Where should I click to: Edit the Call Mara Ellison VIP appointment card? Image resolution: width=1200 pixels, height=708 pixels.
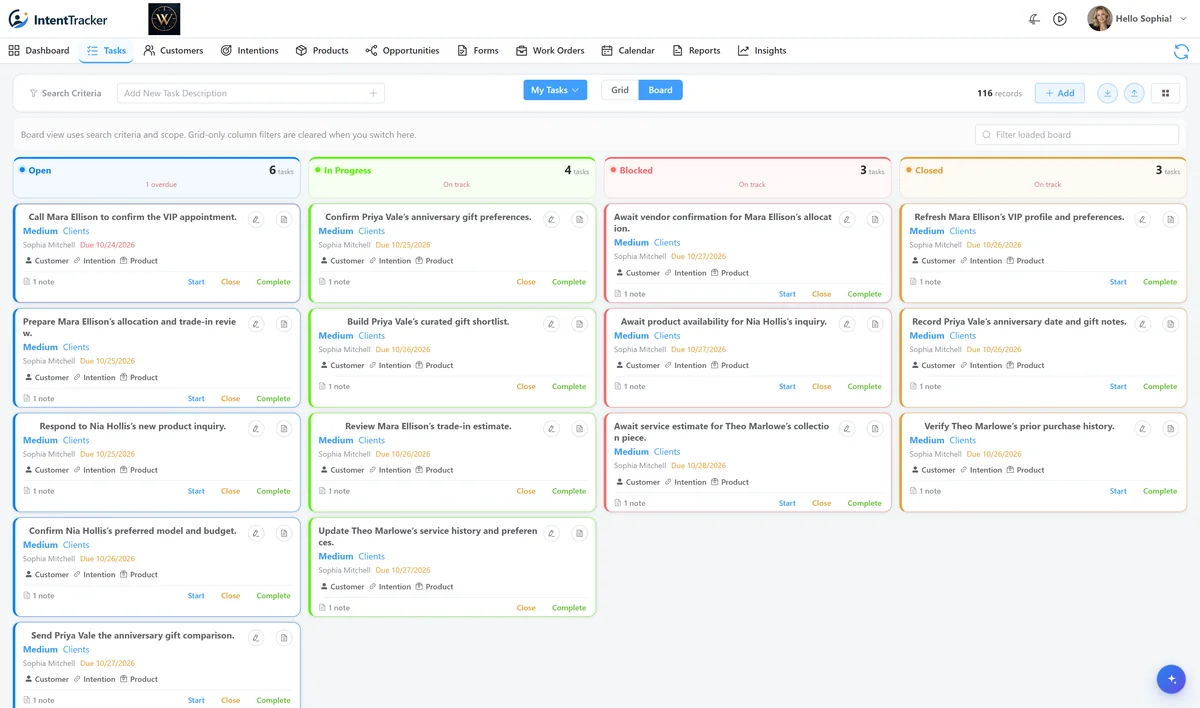[256, 219]
